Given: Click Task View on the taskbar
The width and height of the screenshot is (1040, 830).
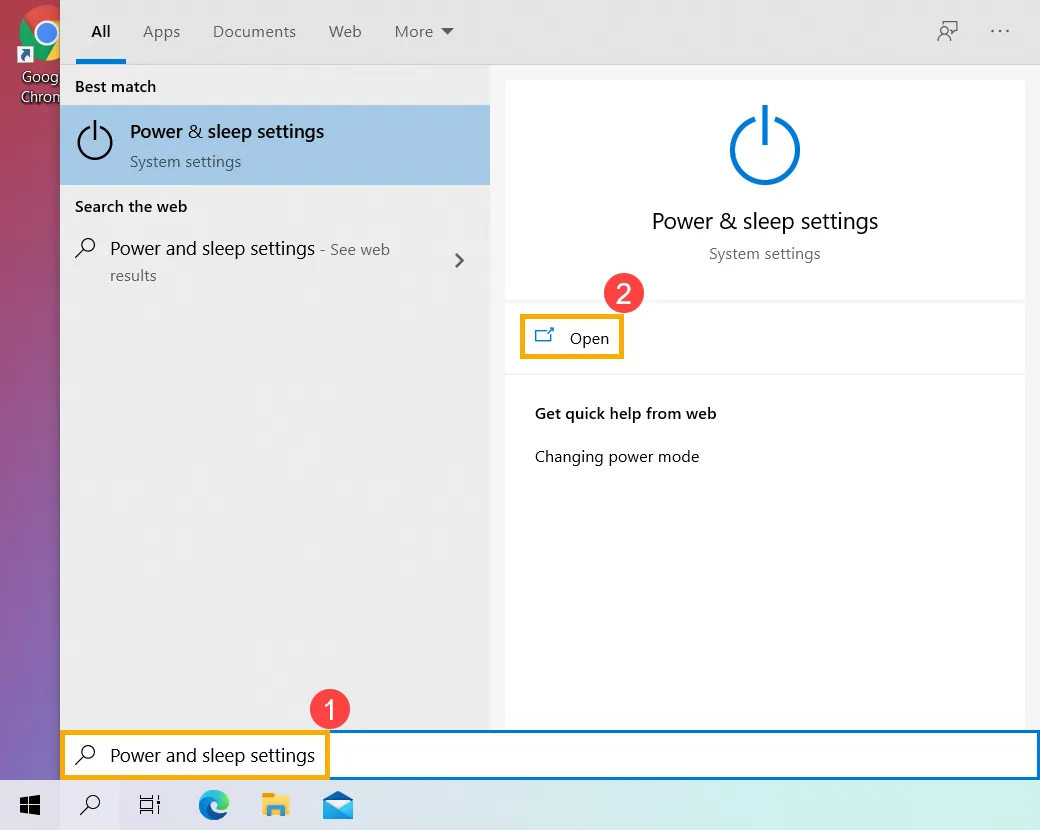Looking at the screenshot, I should point(149,805).
